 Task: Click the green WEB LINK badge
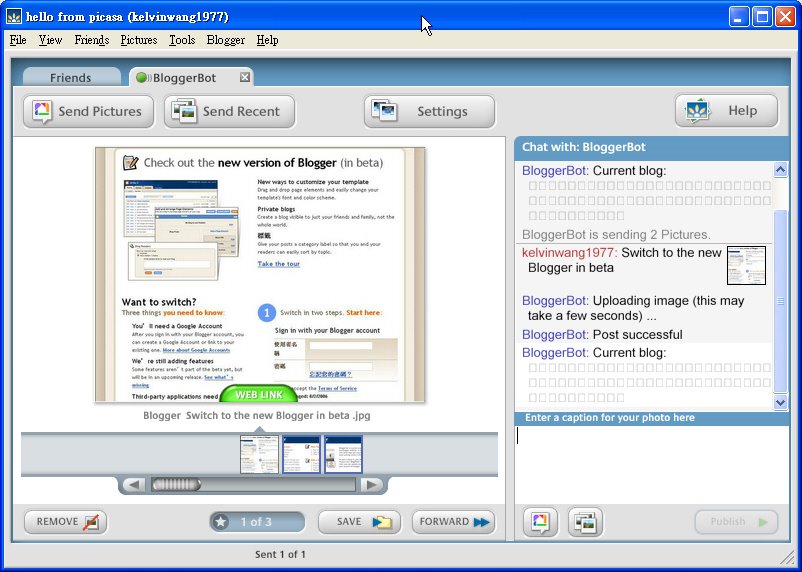(x=259, y=394)
